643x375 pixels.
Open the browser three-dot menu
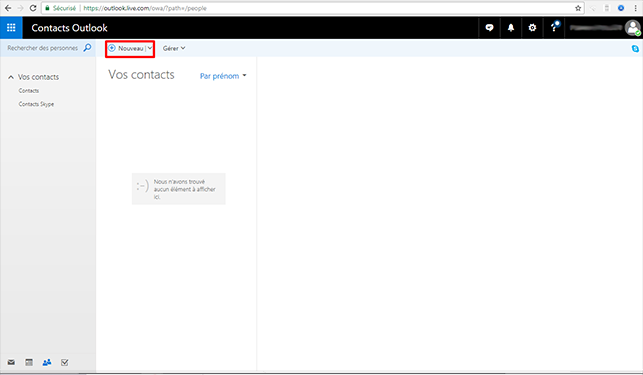[636, 8]
